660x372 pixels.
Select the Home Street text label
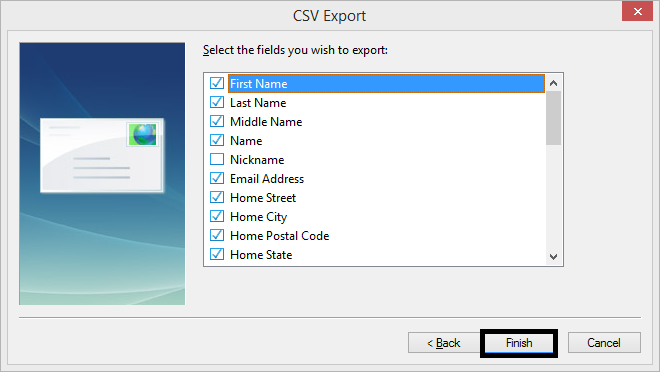click(263, 198)
